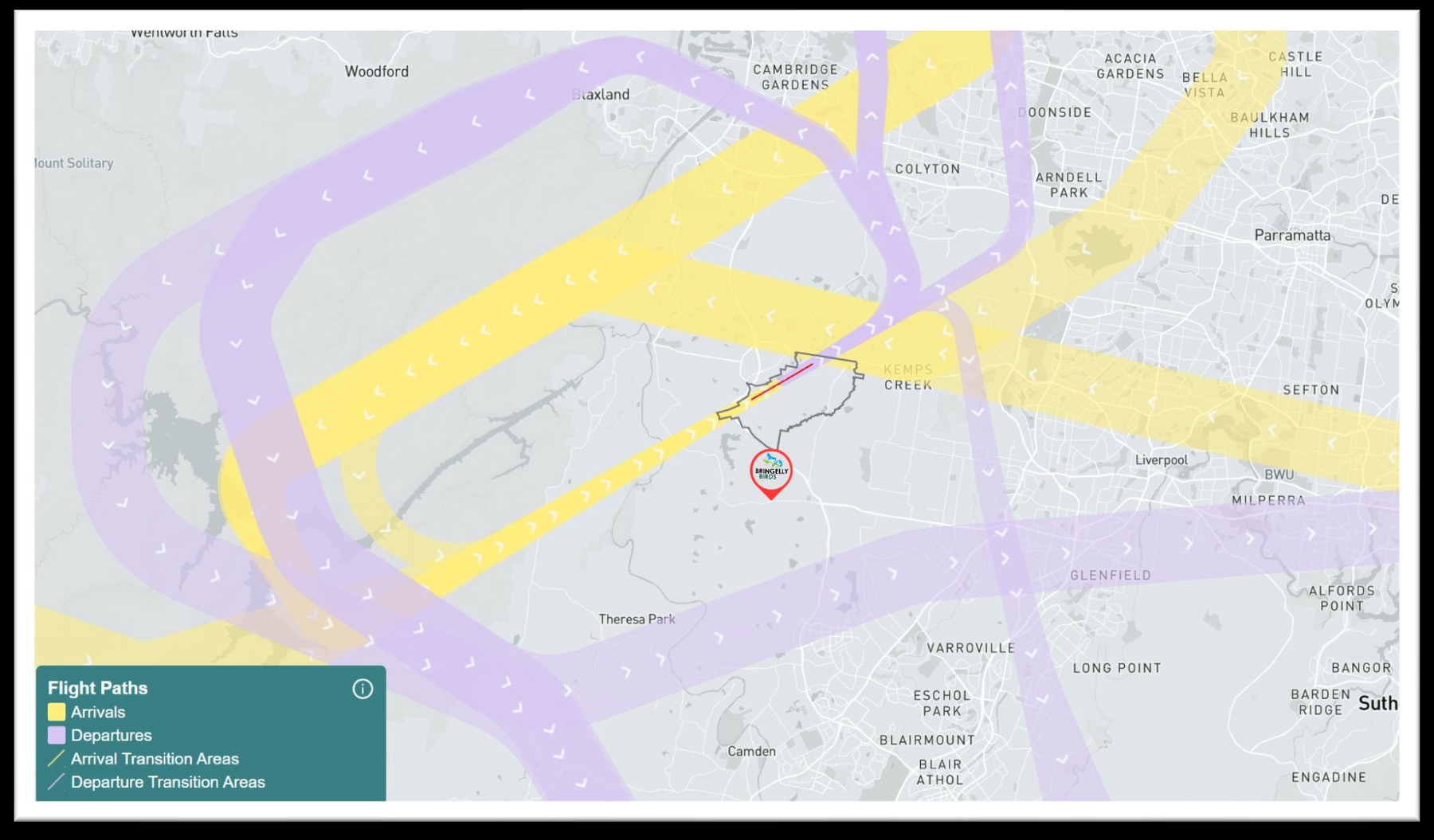Viewport: 1434px width, 840px height.
Task: Click the Sefton map label
Action: coord(1311,389)
